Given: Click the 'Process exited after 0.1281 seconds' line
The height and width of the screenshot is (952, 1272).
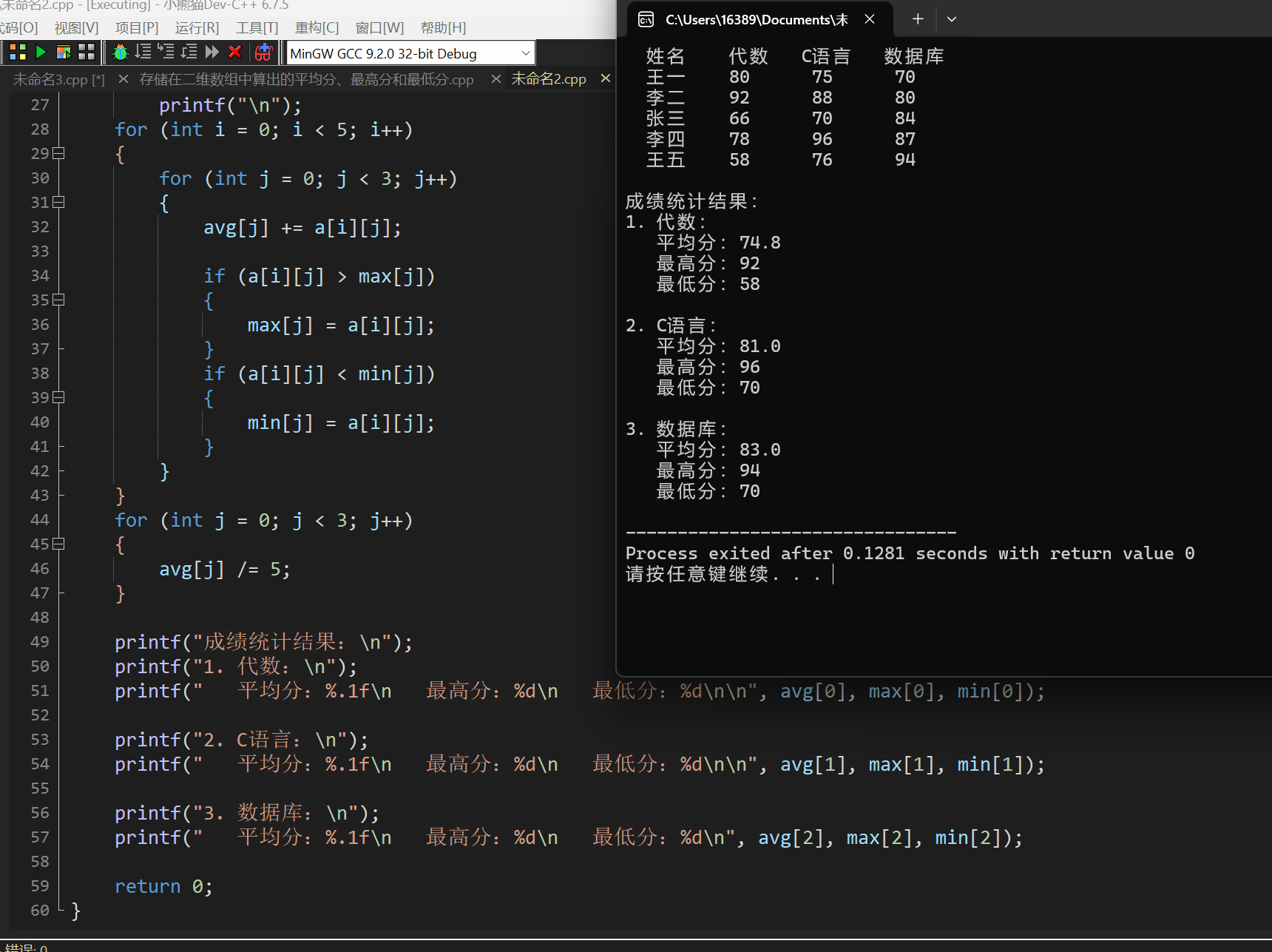Looking at the screenshot, I should click(910, 553).
